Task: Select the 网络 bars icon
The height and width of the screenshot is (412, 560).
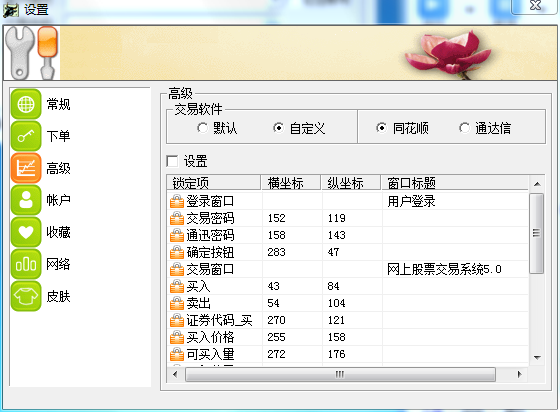Action: tap(26, 264)
